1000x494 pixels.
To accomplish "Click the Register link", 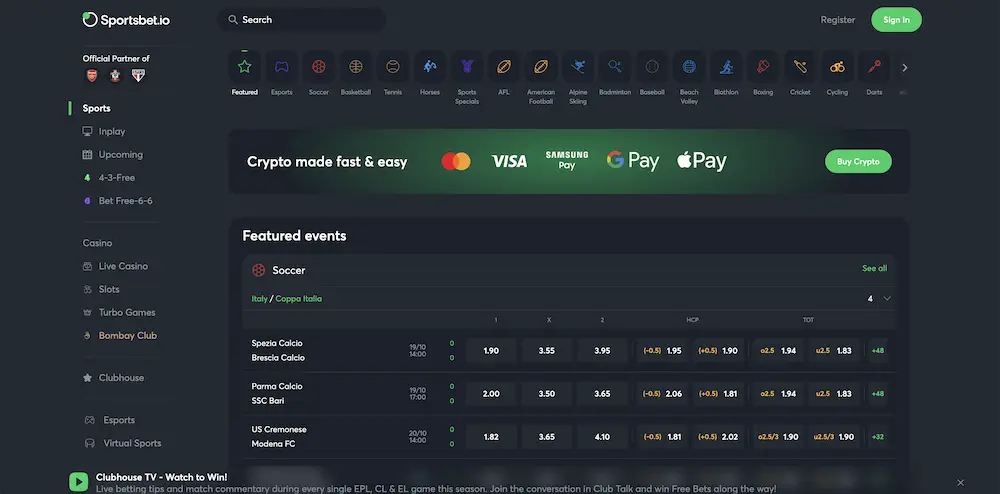I will 837,20.
